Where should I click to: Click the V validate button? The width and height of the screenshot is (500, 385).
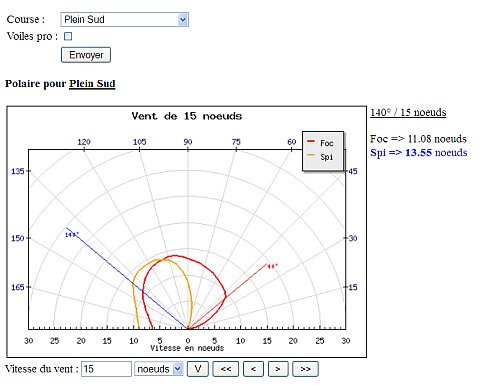pos(198,369)
